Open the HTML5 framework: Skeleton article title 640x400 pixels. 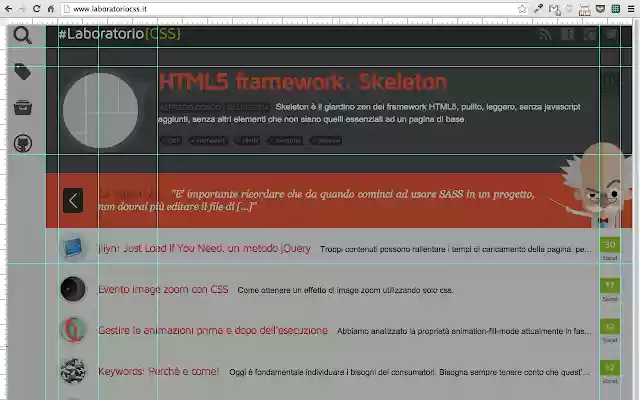pos(302,82)
